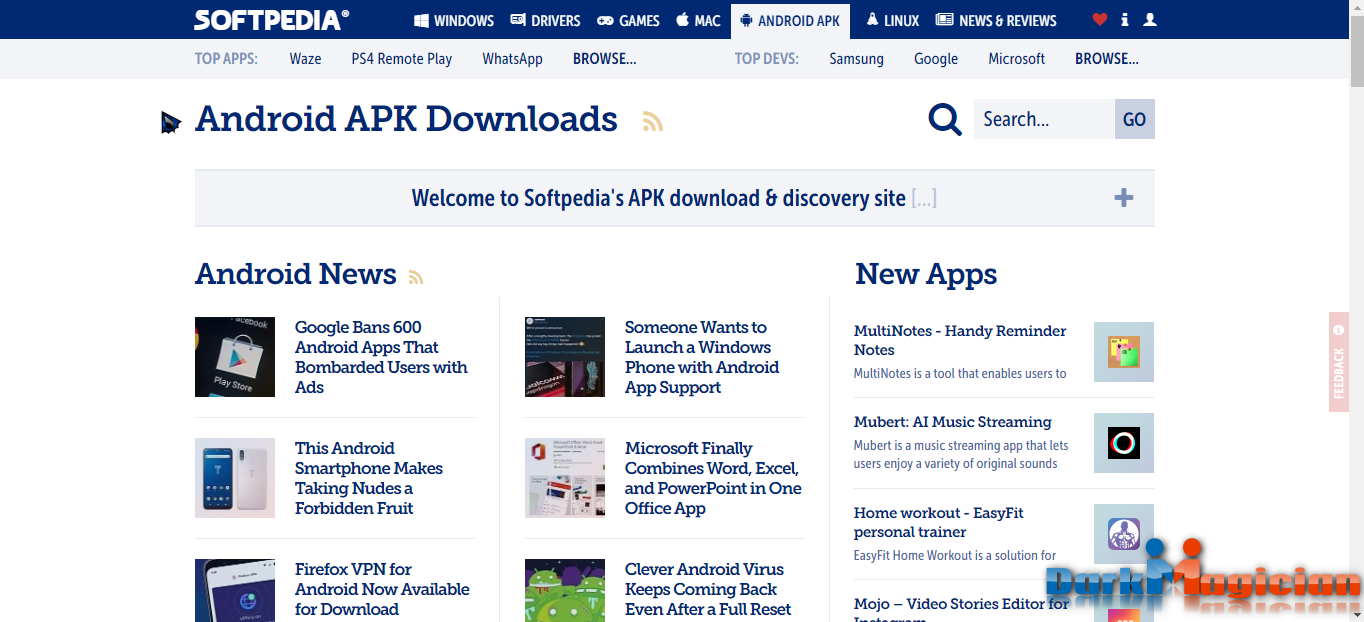Click the Softpedia logo
1364x622 pixels.
pos(272,20)
